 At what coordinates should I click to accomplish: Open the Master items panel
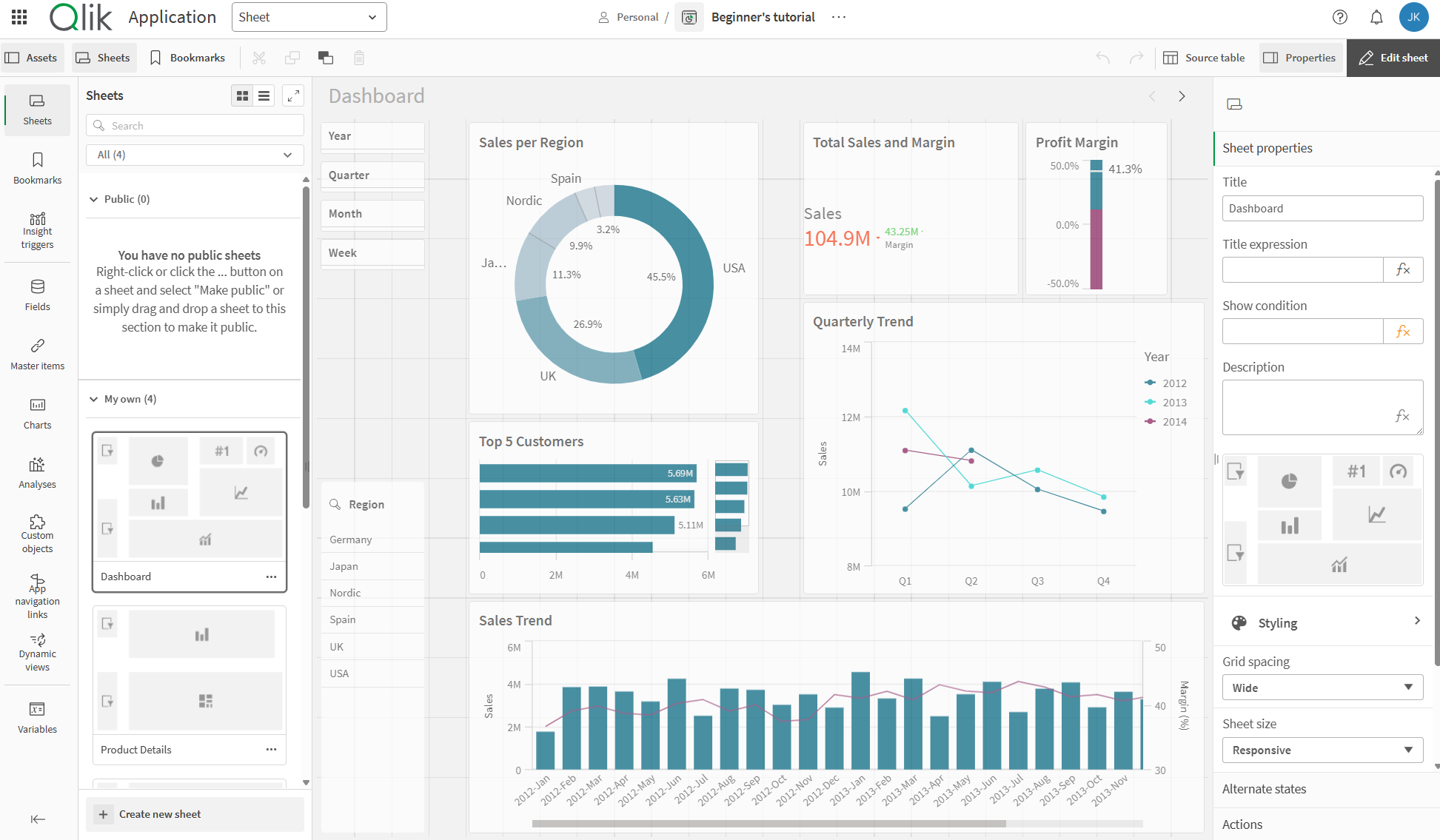[x=37, y=355]
